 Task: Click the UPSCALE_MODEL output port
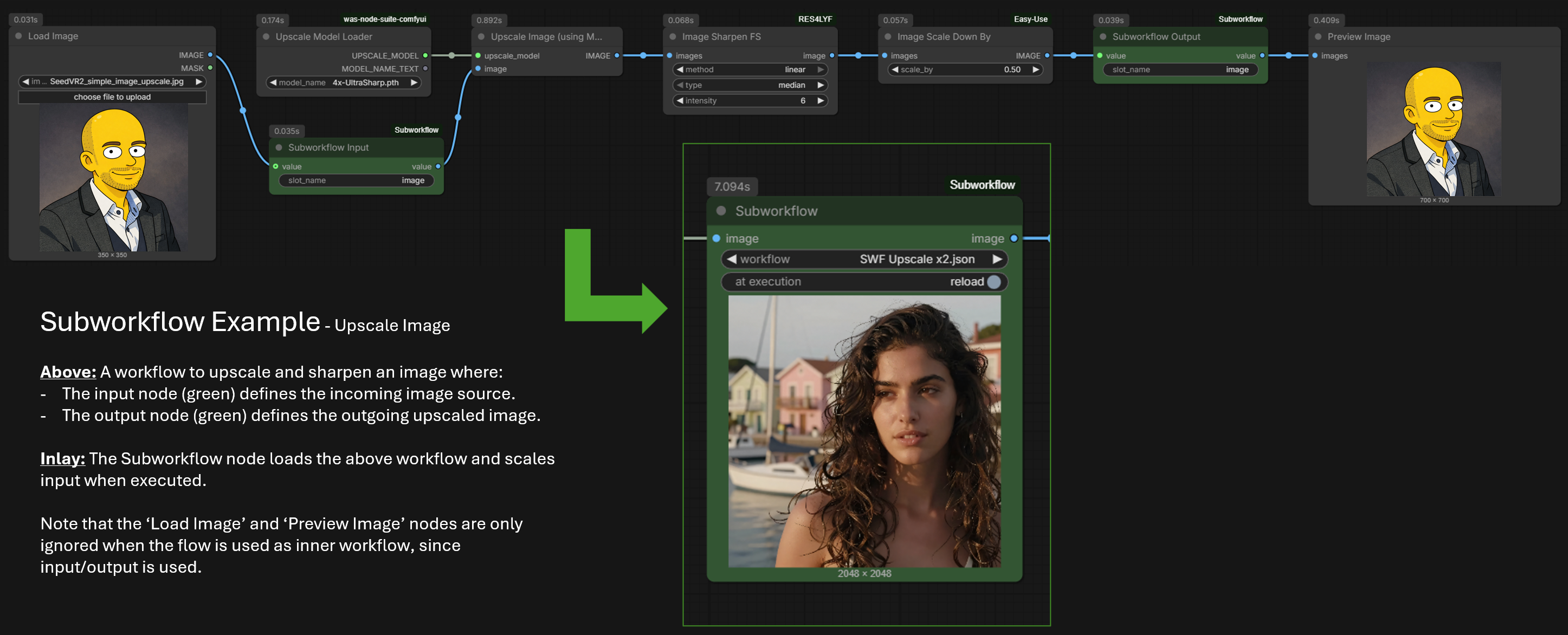point(425,55)
